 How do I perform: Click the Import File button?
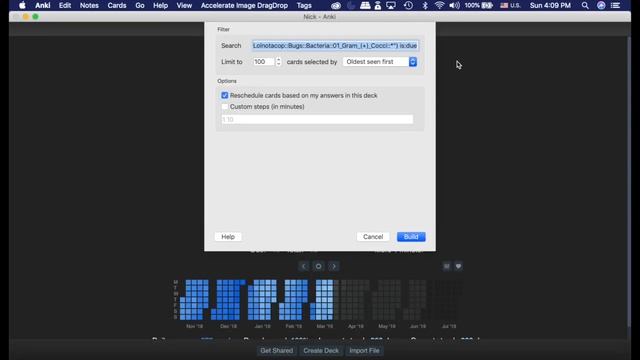(x=364, y=351)
